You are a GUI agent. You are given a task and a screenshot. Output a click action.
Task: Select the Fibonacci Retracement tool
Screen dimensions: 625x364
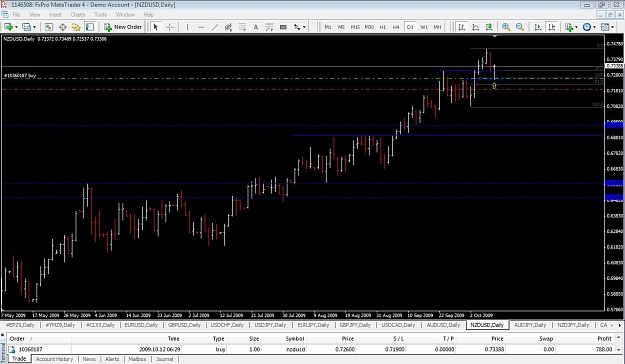pos(242,27)
